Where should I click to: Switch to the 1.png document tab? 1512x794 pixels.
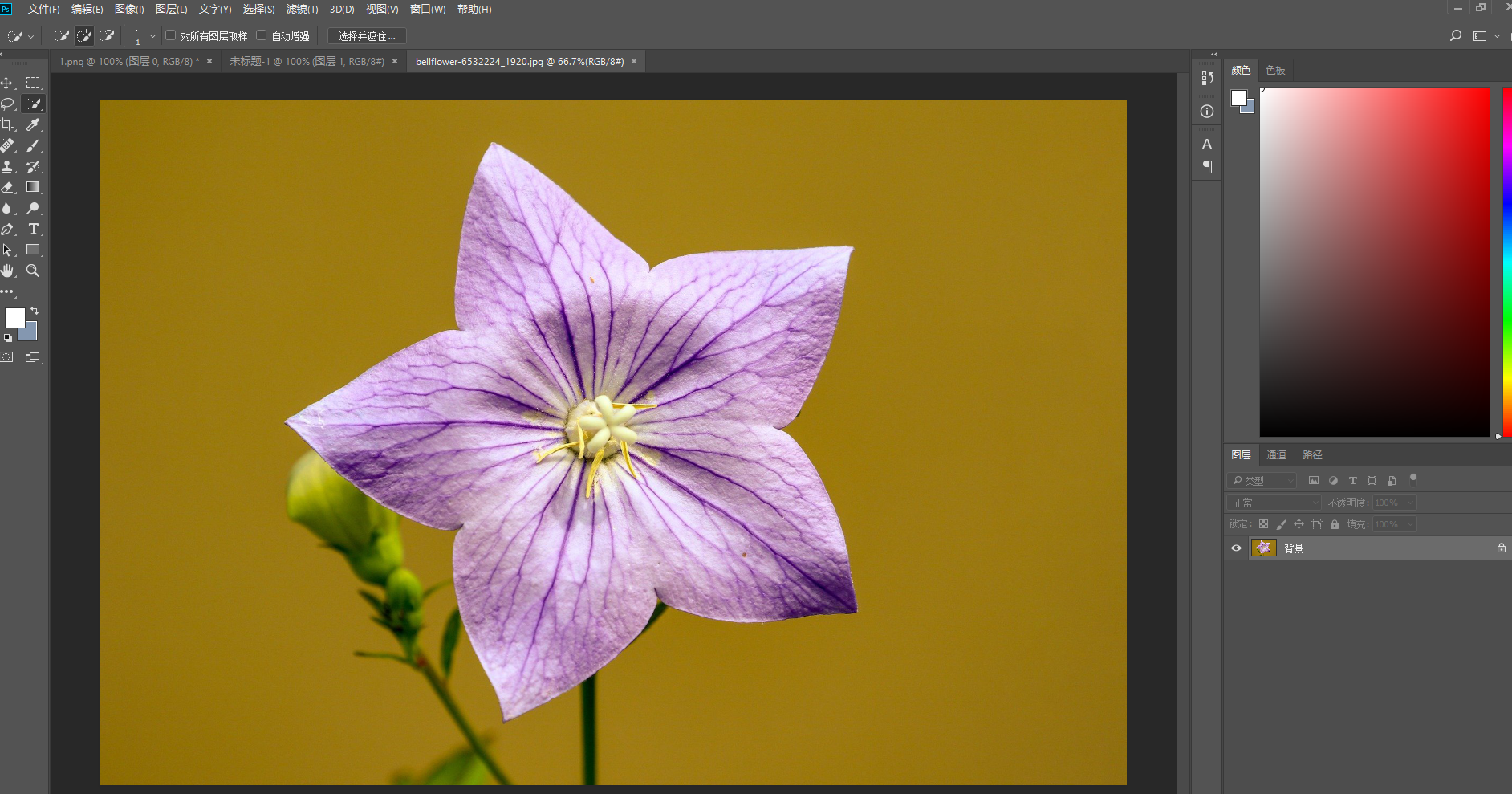128,61
